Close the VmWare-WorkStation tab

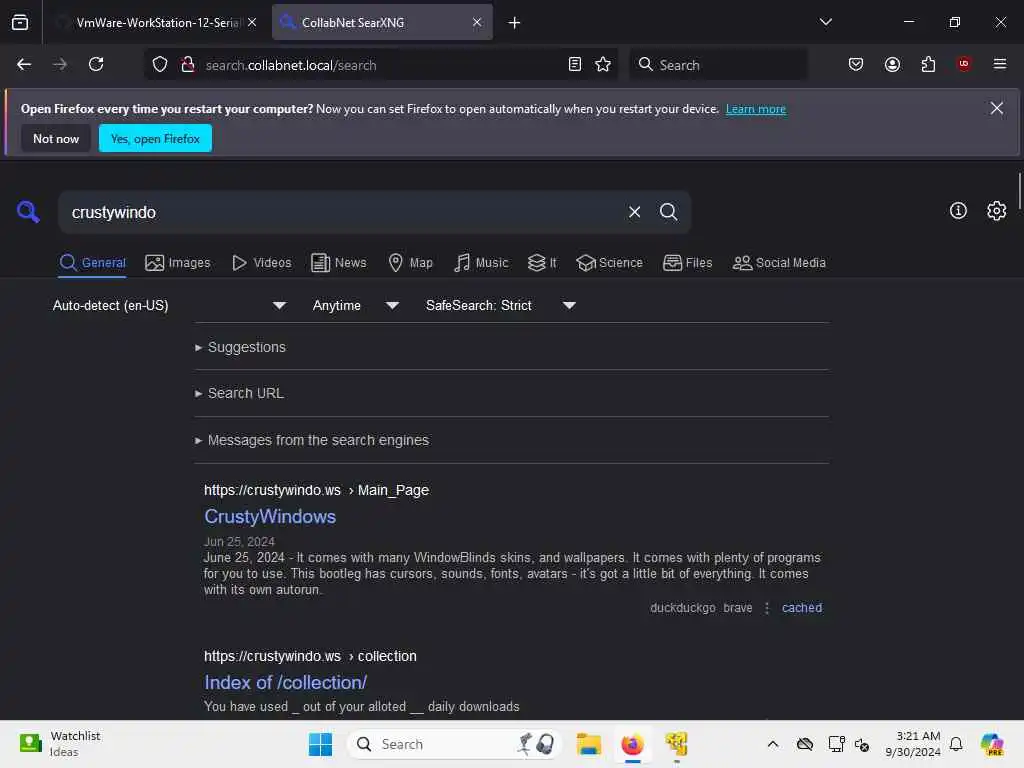pyautogui.click(x=252, y=22)
